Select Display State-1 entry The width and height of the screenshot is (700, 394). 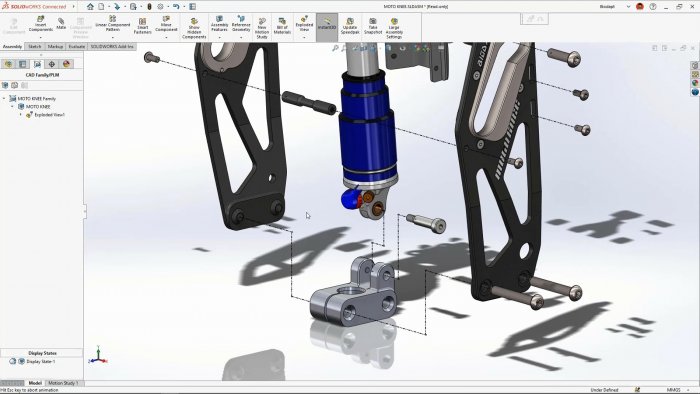pyautogui.click(x=41, y=361)
